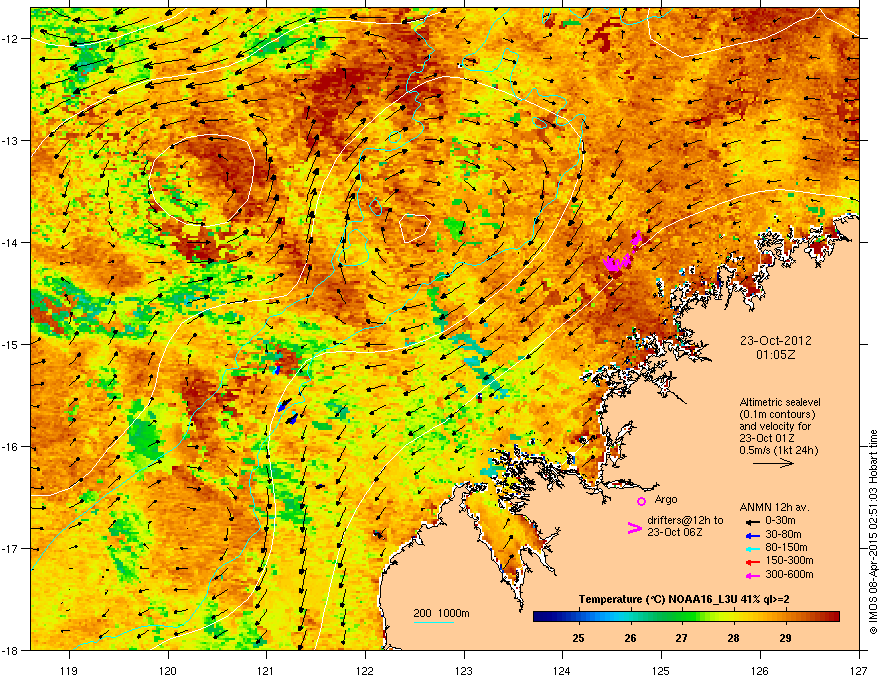880x680 pixels.
Task: Click the '30-80m' depth label
Action: (783, 535)
